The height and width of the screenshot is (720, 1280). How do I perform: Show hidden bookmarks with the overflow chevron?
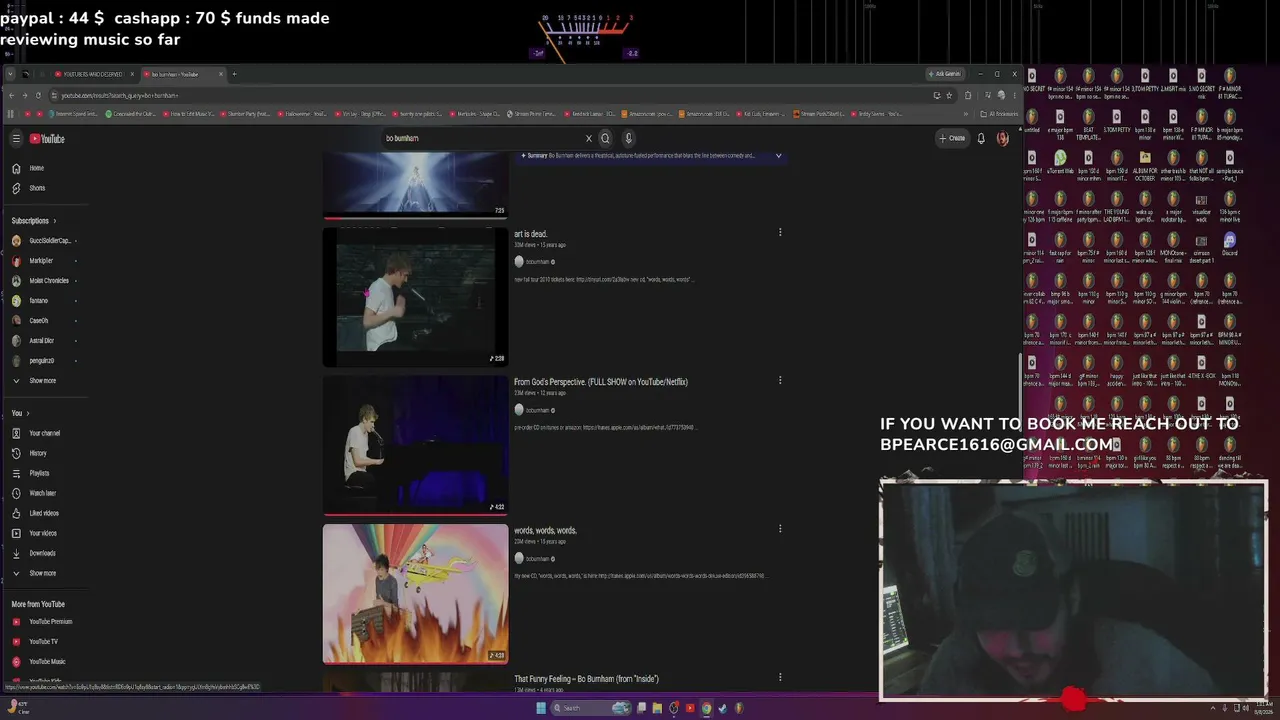pyautogui.click(x=965, y=114)
